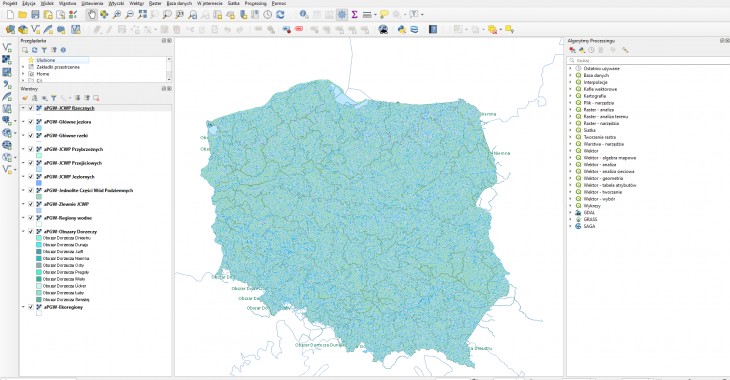Create a new project with the blank page icon
The image size is (730, 380).
10,15
